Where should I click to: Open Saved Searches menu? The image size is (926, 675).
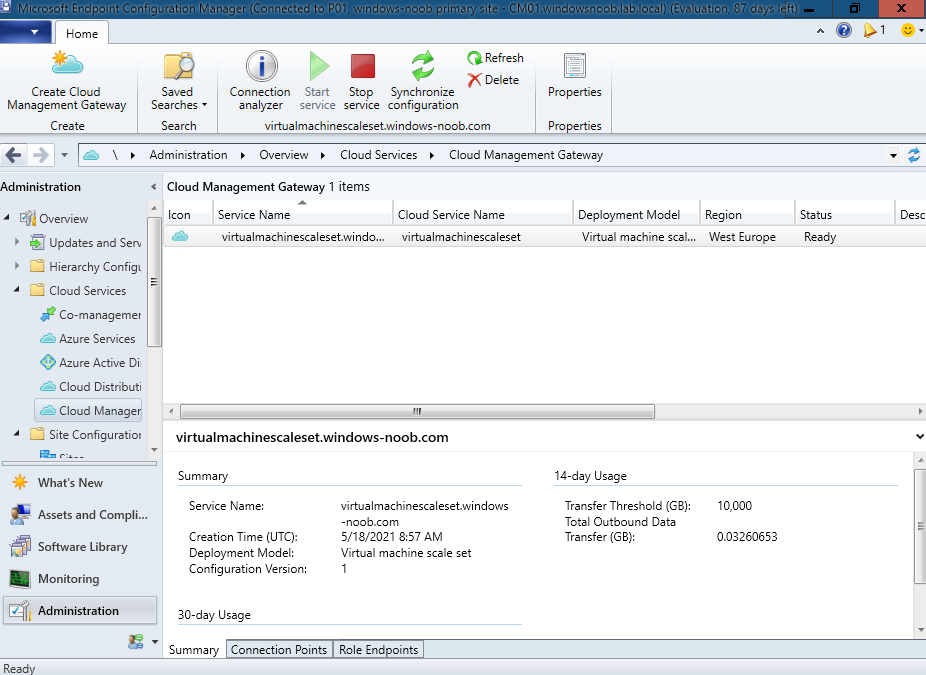coord(178,81)
